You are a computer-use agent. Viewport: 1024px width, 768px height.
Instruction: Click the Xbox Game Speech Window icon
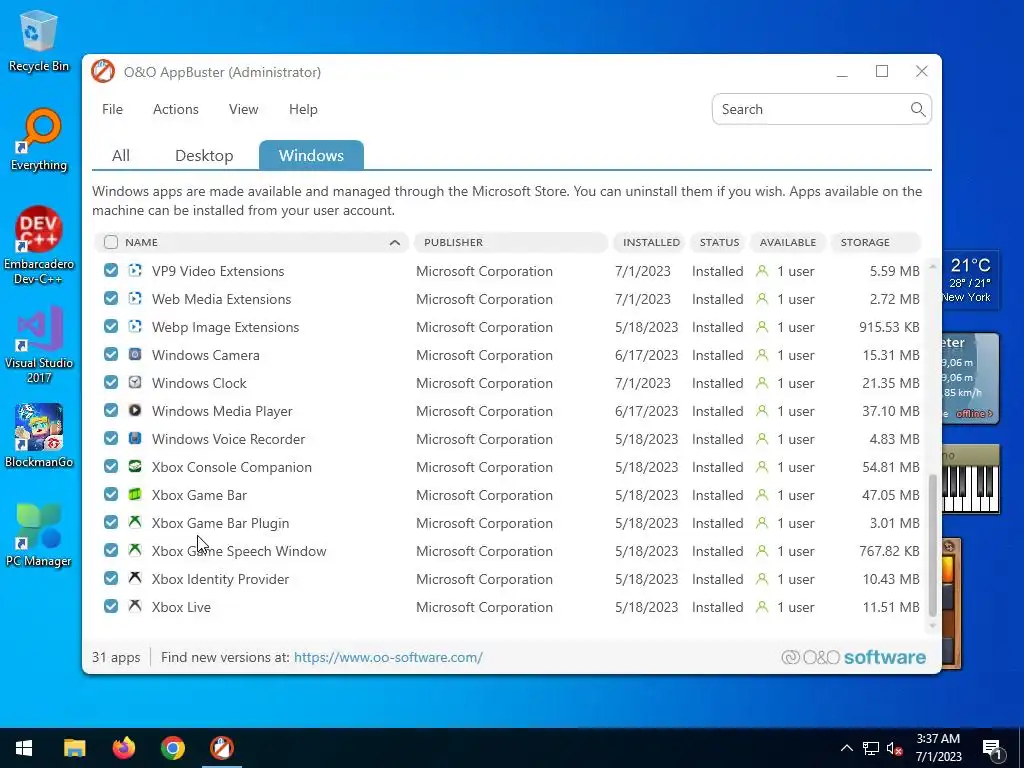pos(135,551)
